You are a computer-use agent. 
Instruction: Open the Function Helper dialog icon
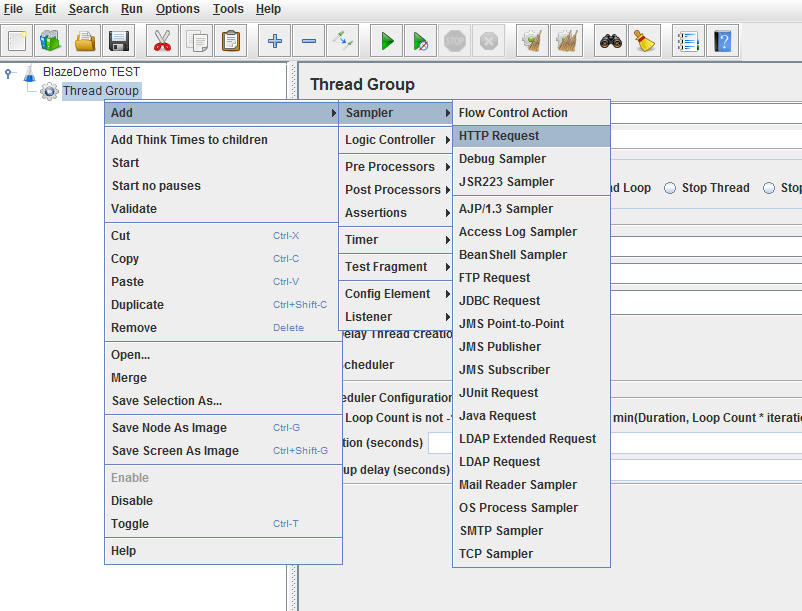click(x=687, y=41)
